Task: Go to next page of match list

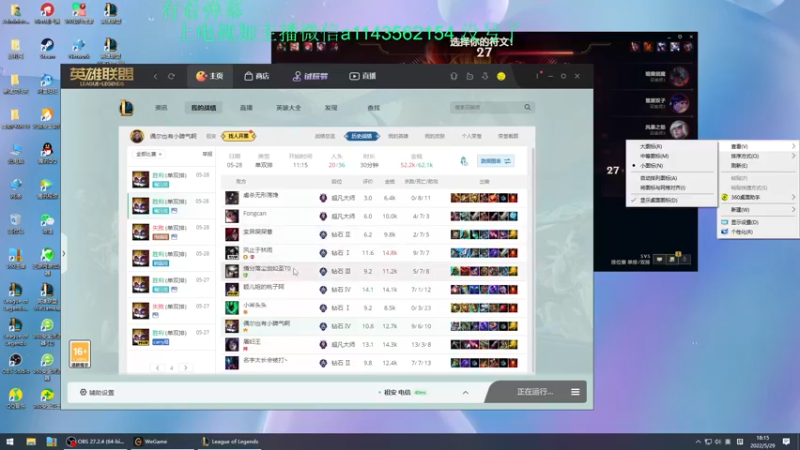Action: coord(186,367)
